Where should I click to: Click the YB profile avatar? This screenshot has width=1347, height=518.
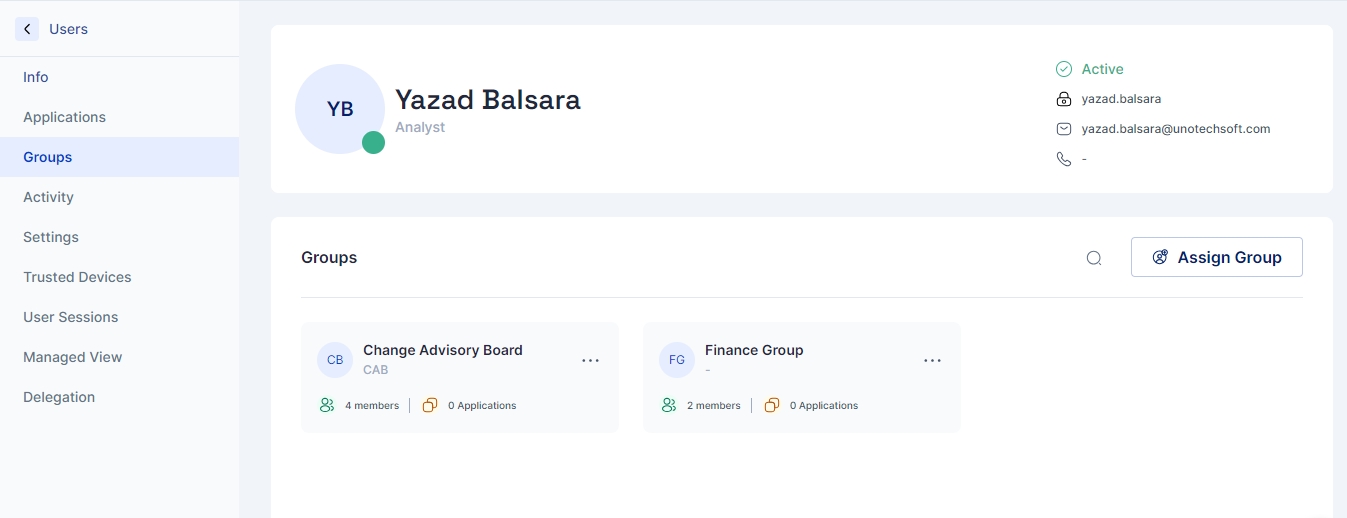click(x=340, y=109)
